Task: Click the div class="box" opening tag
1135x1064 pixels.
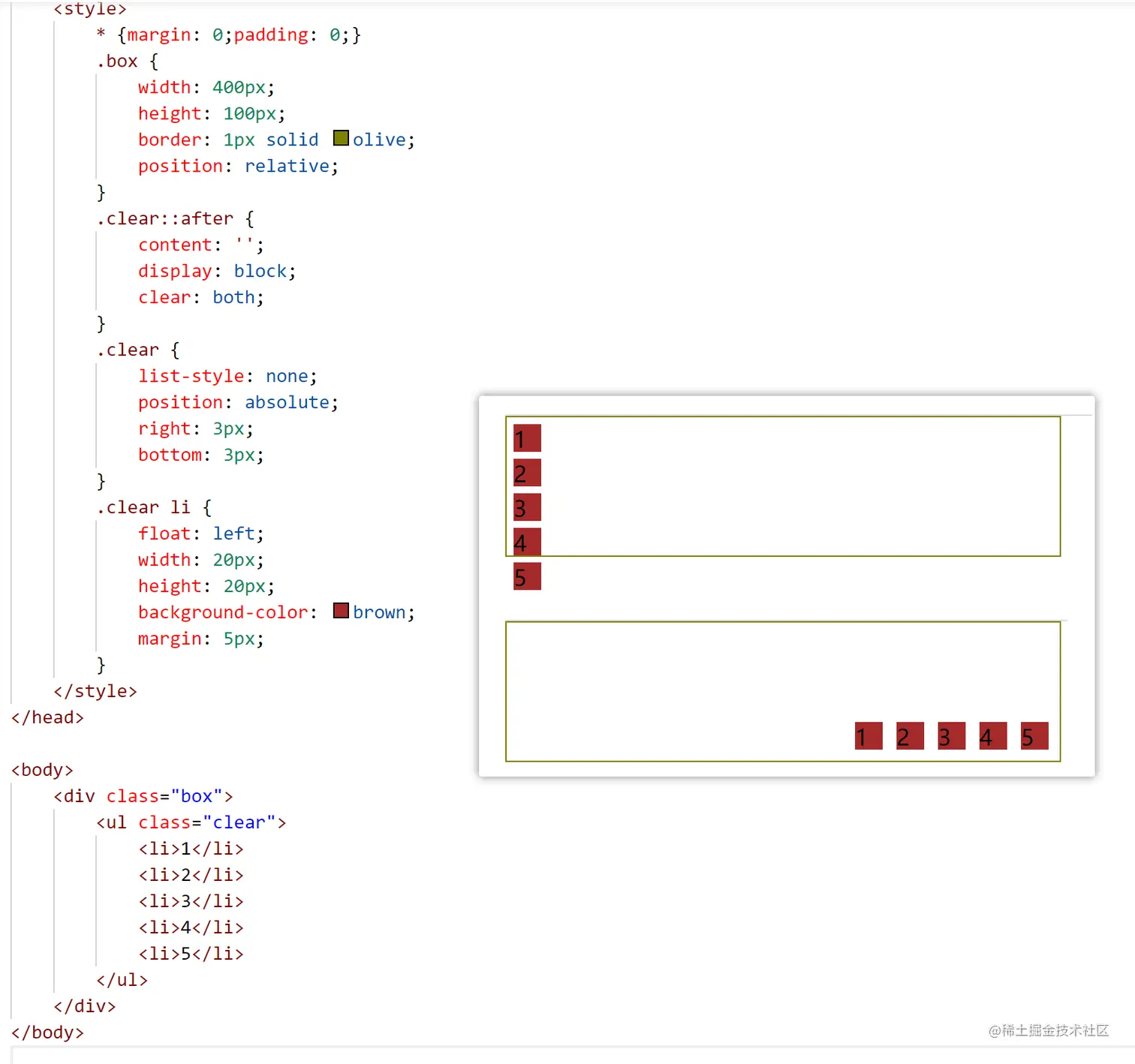Action: (143, 796)
